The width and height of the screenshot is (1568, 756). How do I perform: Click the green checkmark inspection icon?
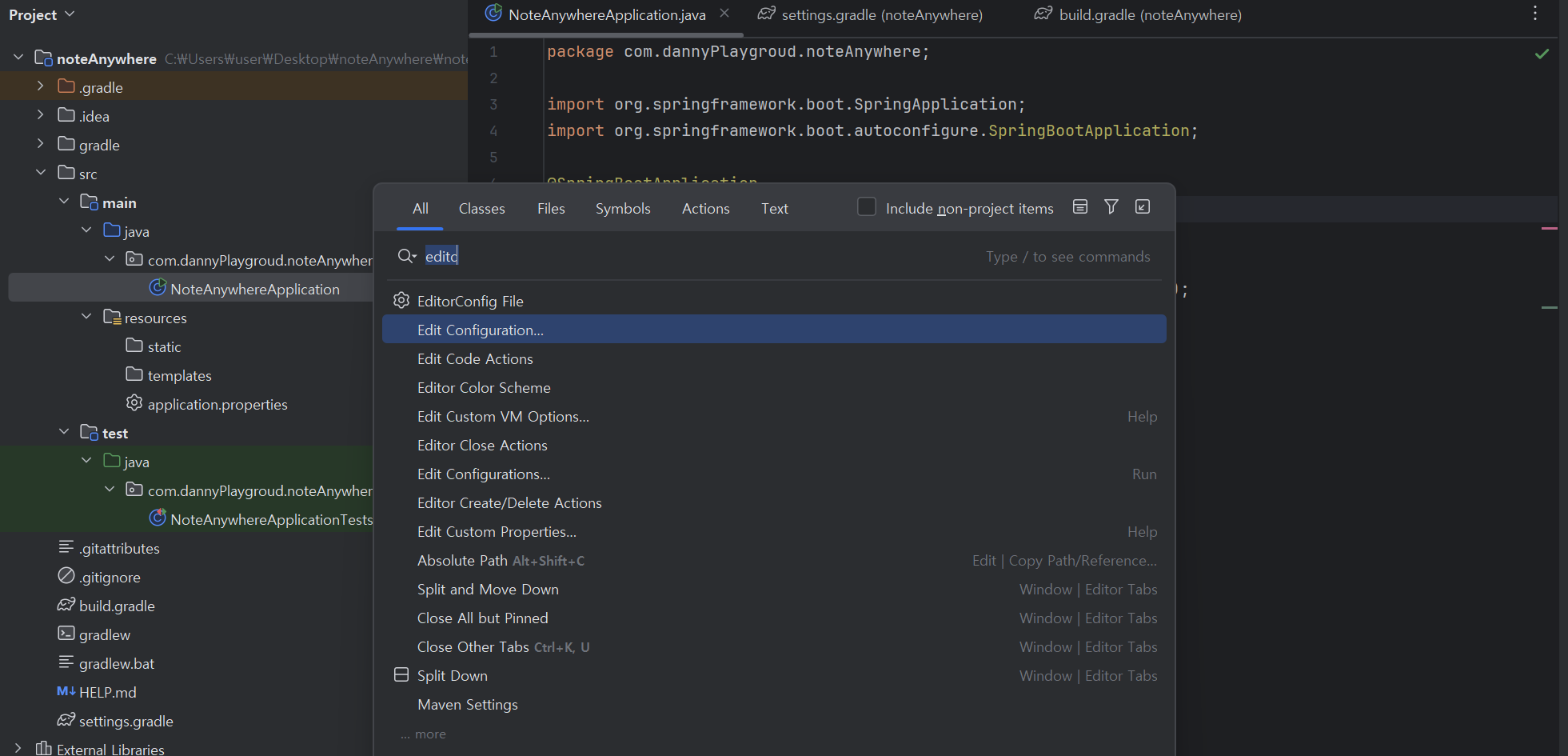pos(1542,54)
